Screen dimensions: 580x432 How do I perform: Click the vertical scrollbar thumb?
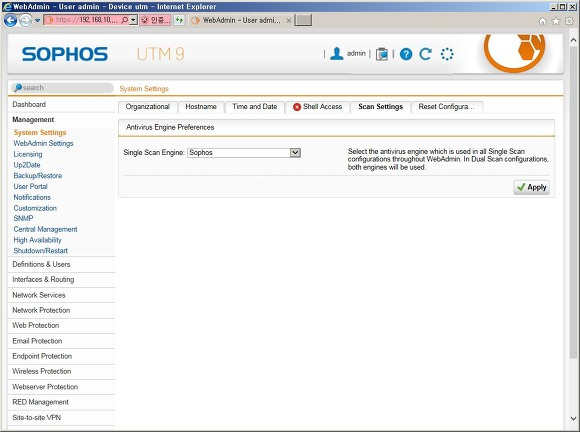pos(573,202)
